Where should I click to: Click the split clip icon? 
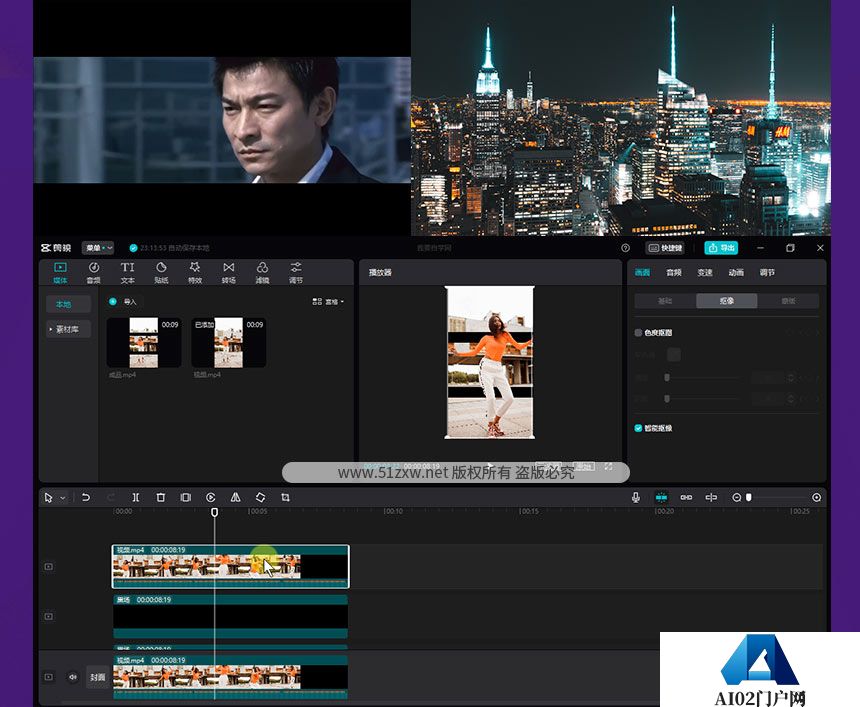[135, 497]
